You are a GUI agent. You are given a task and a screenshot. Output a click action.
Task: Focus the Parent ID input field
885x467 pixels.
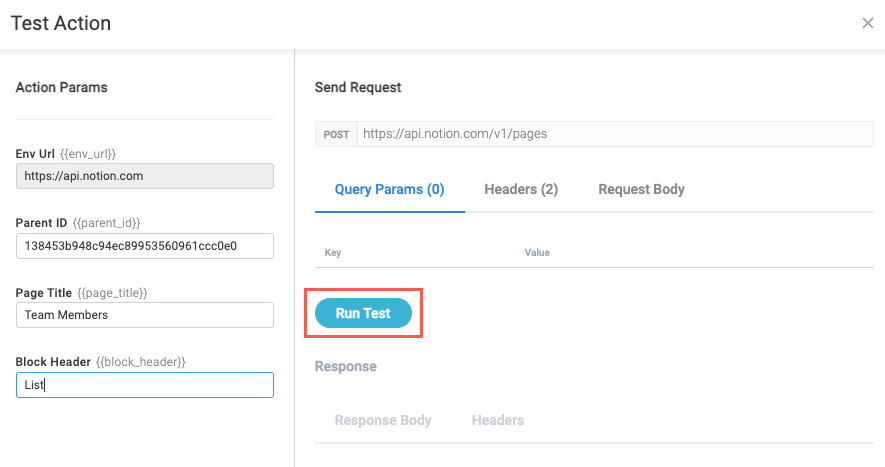145,245
